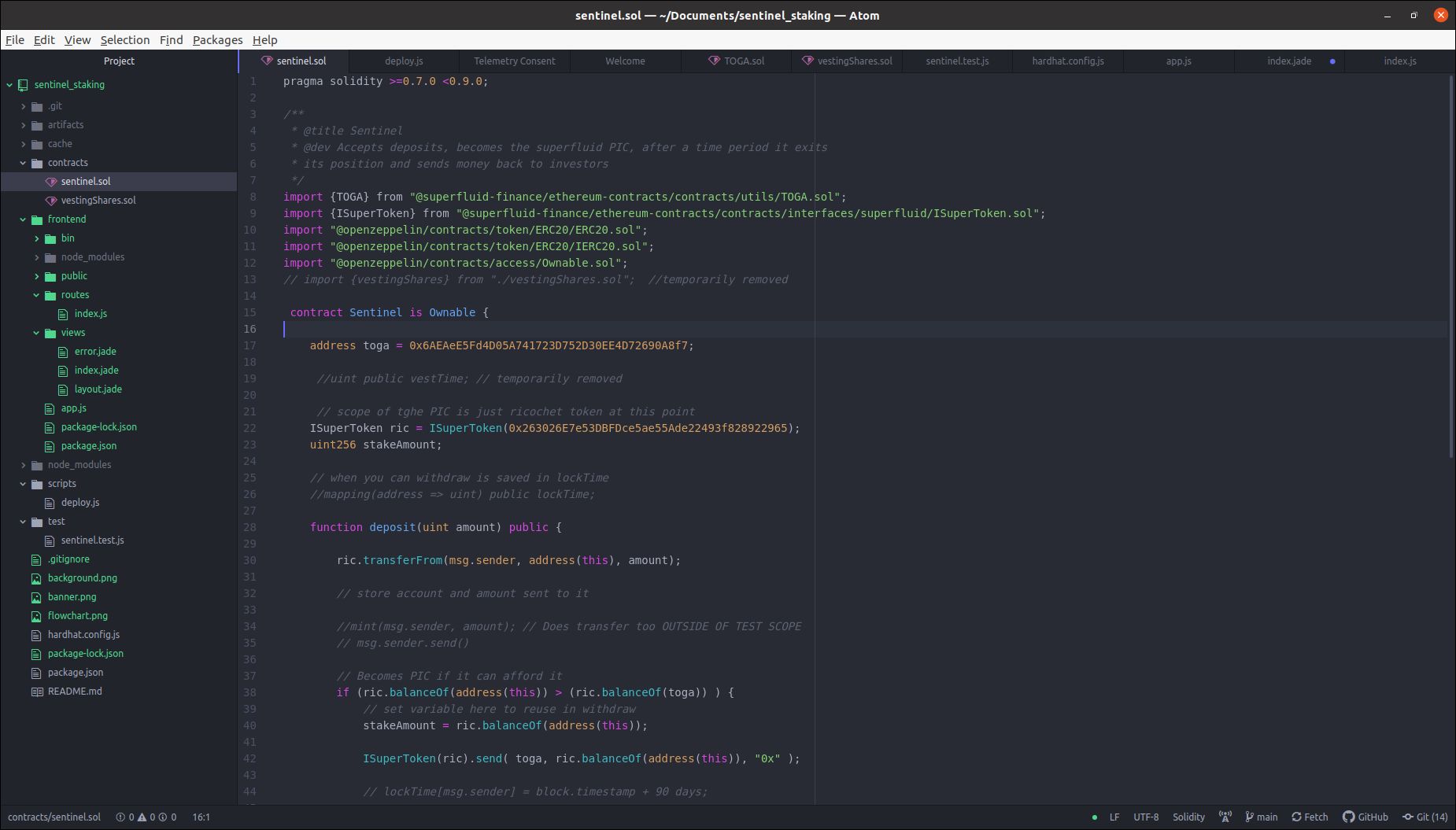This screenshot has width=1456, height=830.
Task: Click root package.json file icon above README.md
Action: (x=36, y=673)
